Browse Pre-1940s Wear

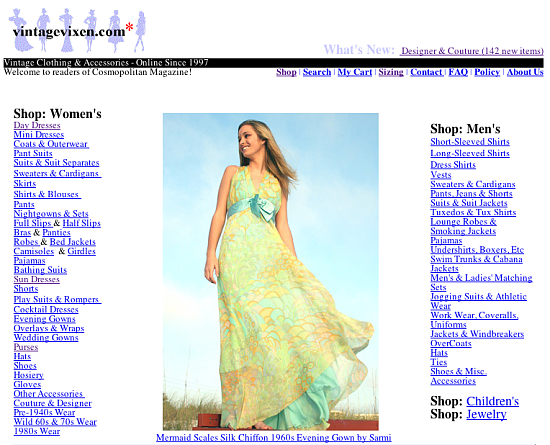pos(44,412)
